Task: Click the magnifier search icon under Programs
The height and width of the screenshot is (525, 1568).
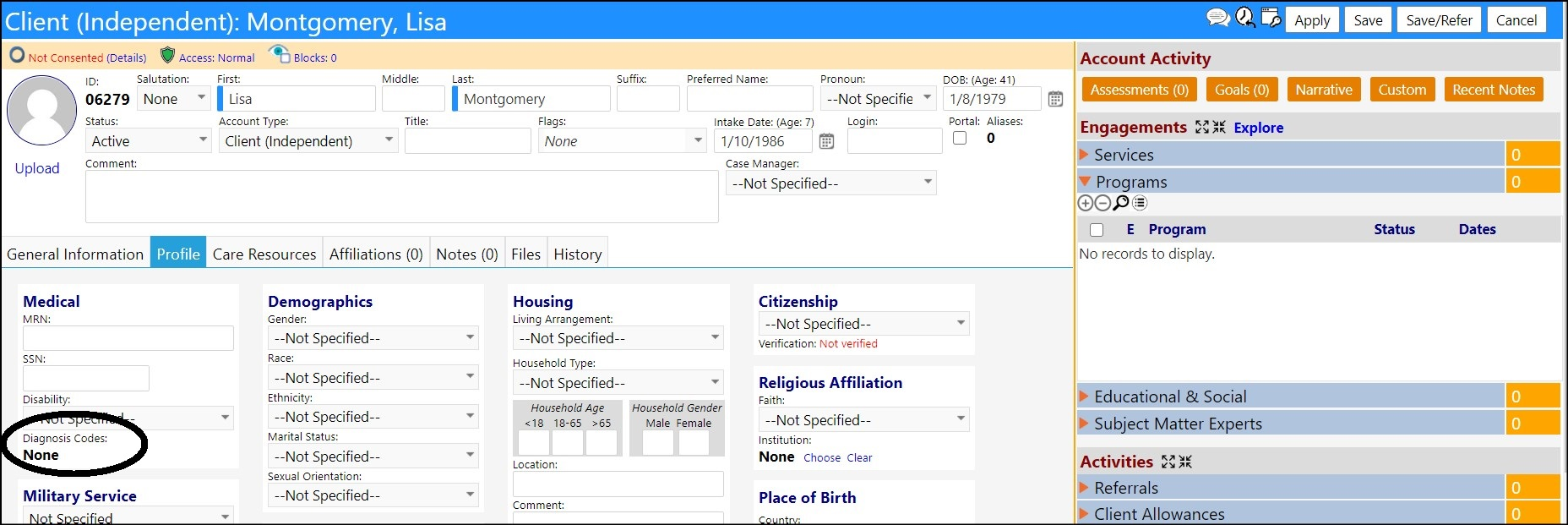Action: point(1121,203)
